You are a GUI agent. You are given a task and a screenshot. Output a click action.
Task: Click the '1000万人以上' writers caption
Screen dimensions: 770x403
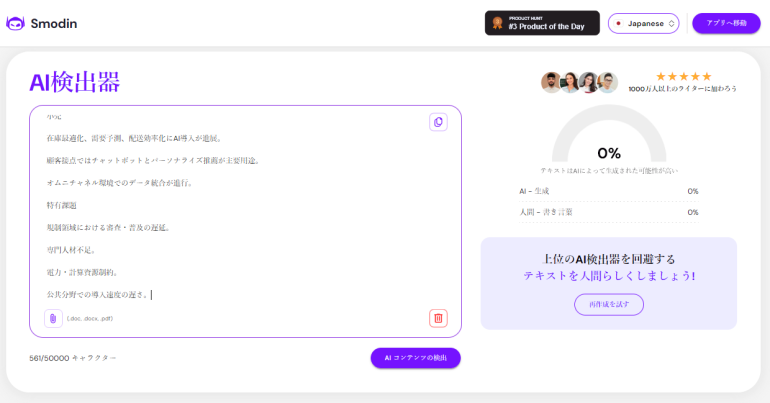tap(683, 89)
